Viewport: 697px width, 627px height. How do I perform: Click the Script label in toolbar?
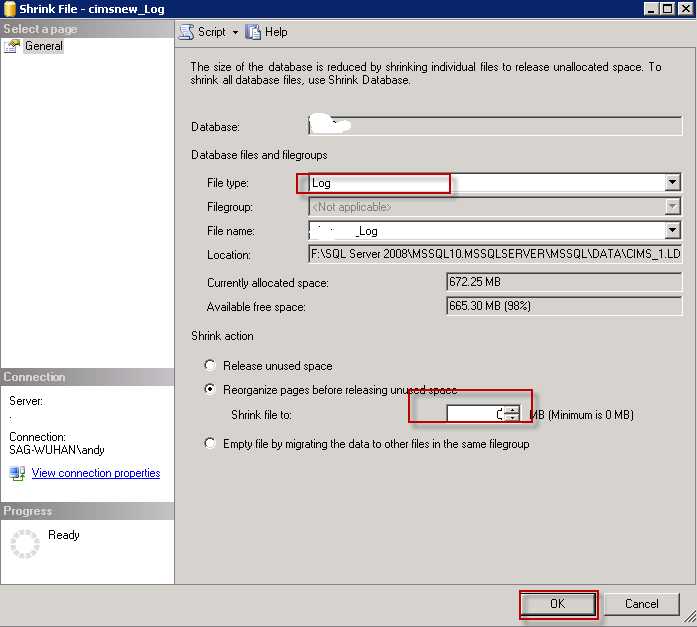click(x=212, y=32)
